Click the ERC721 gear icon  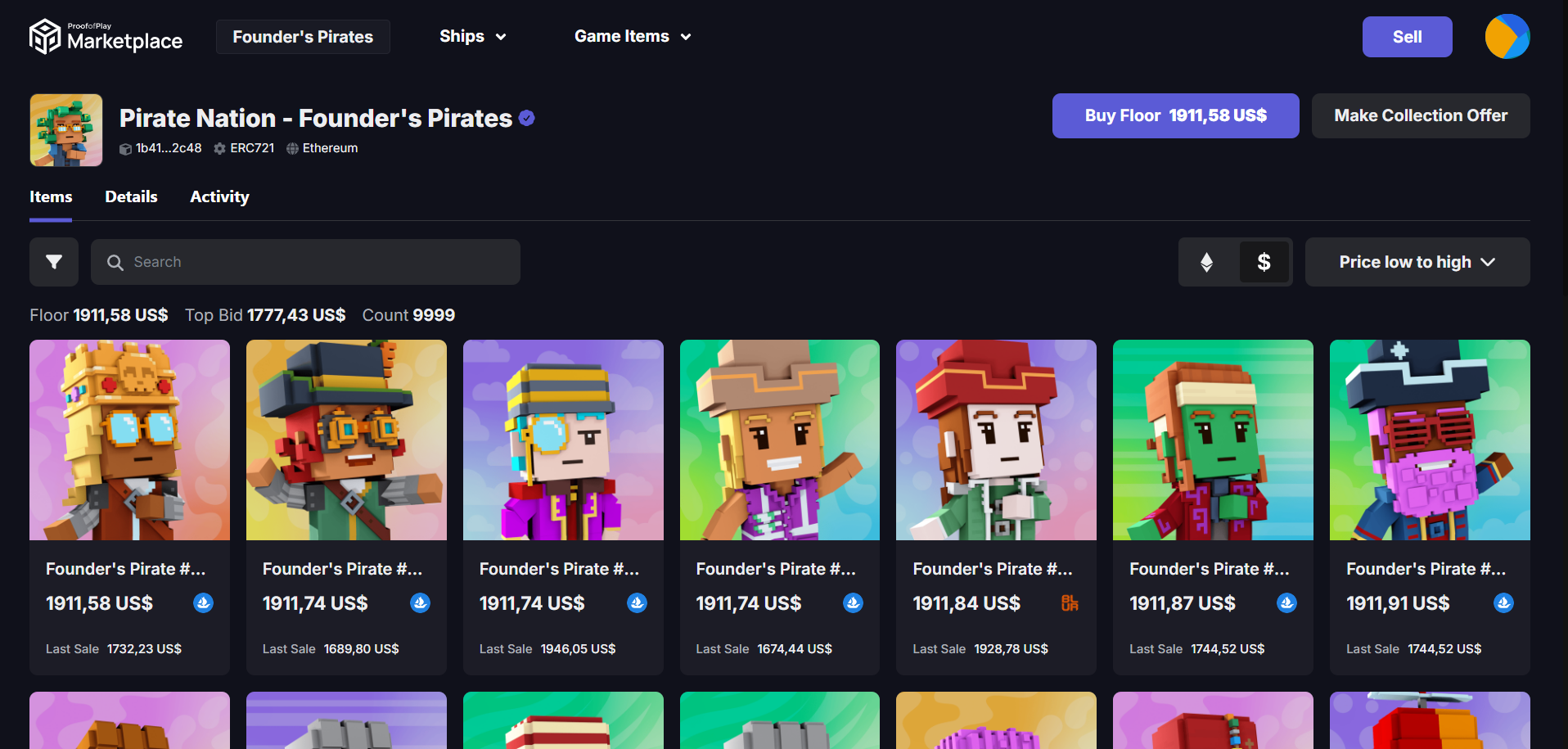(219, 149)
